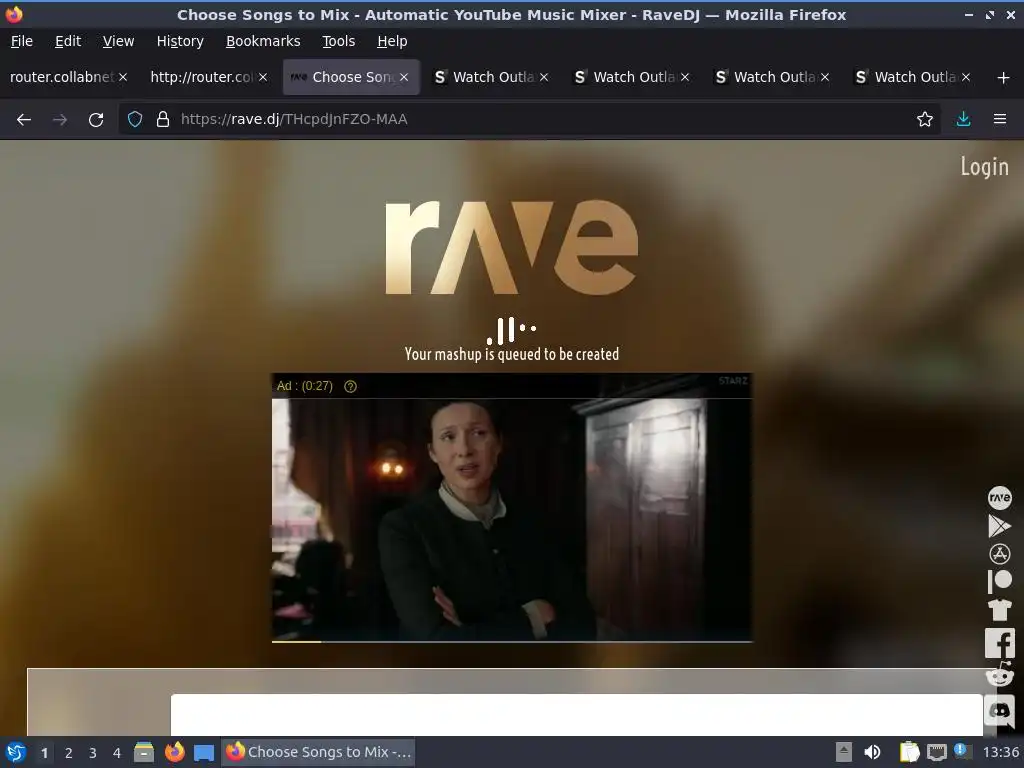Show site security padlock info
This screenshot has height=768, width=1024.
point(163,120)
